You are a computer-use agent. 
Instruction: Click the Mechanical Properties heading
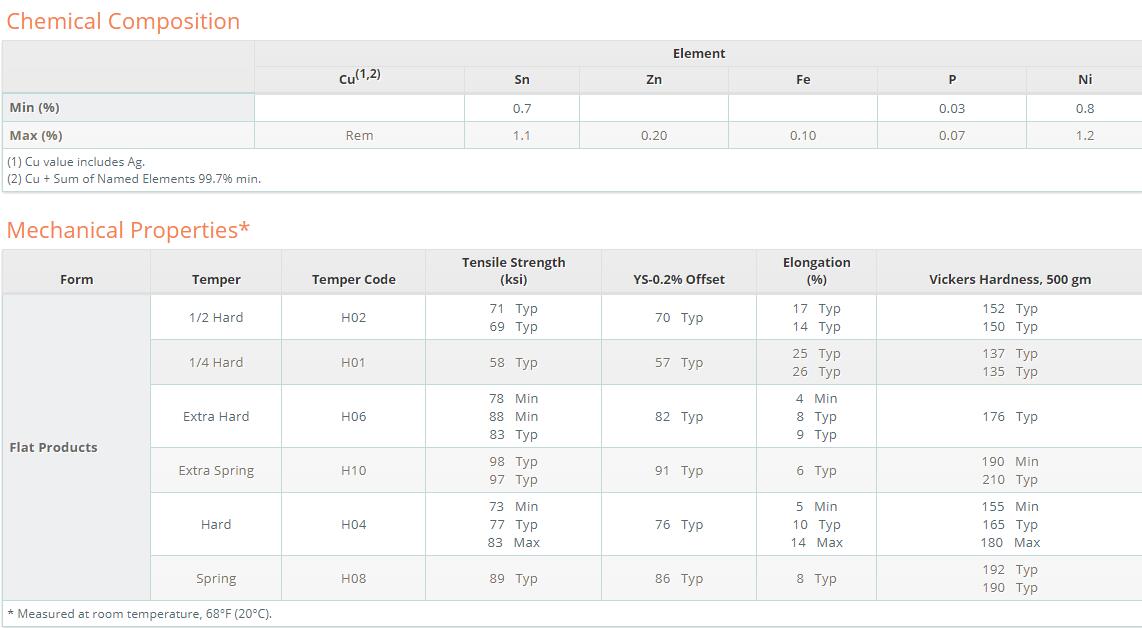point(128,230)
